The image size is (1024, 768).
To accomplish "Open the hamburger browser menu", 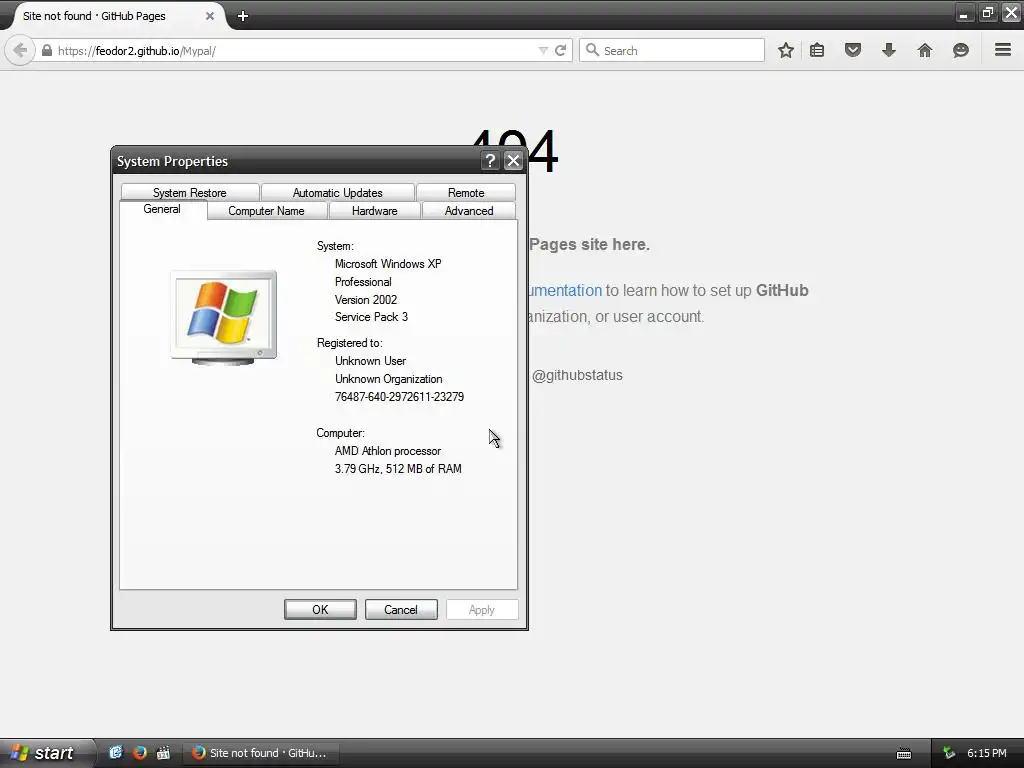I will (1003, 50).
